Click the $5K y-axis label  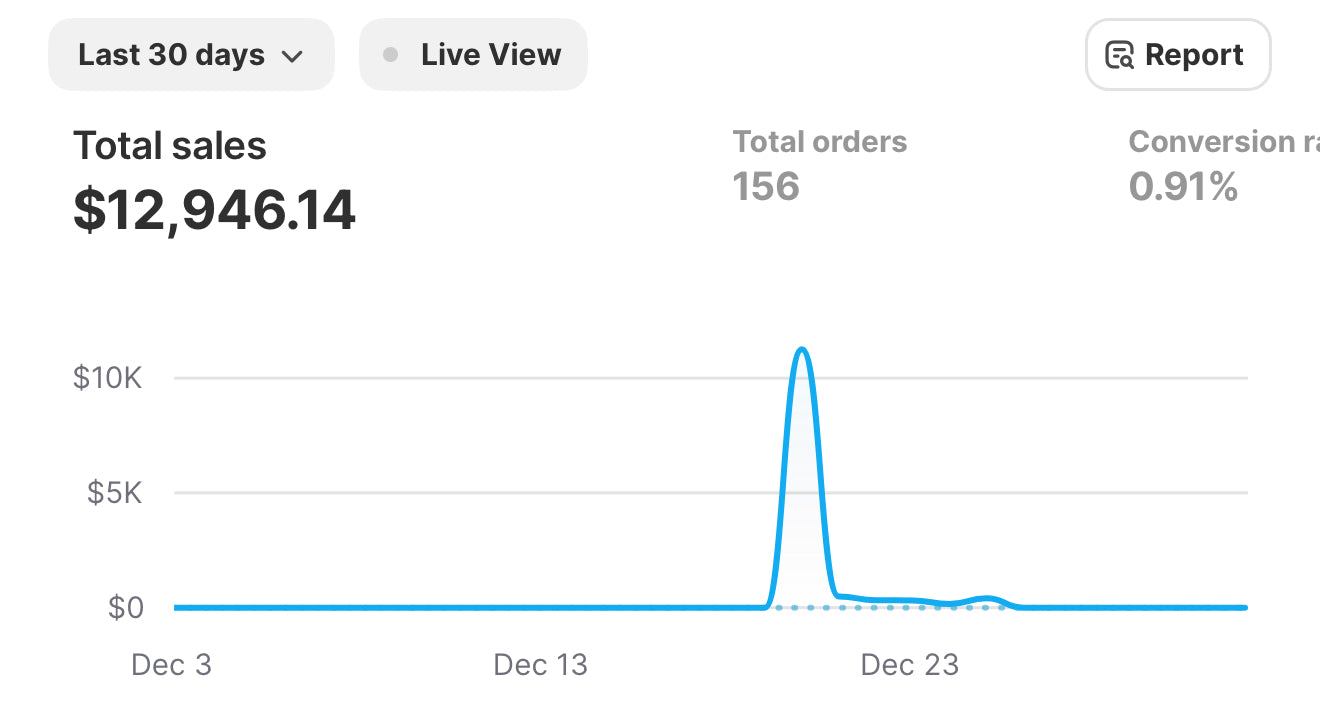click(x=115, y=493)
